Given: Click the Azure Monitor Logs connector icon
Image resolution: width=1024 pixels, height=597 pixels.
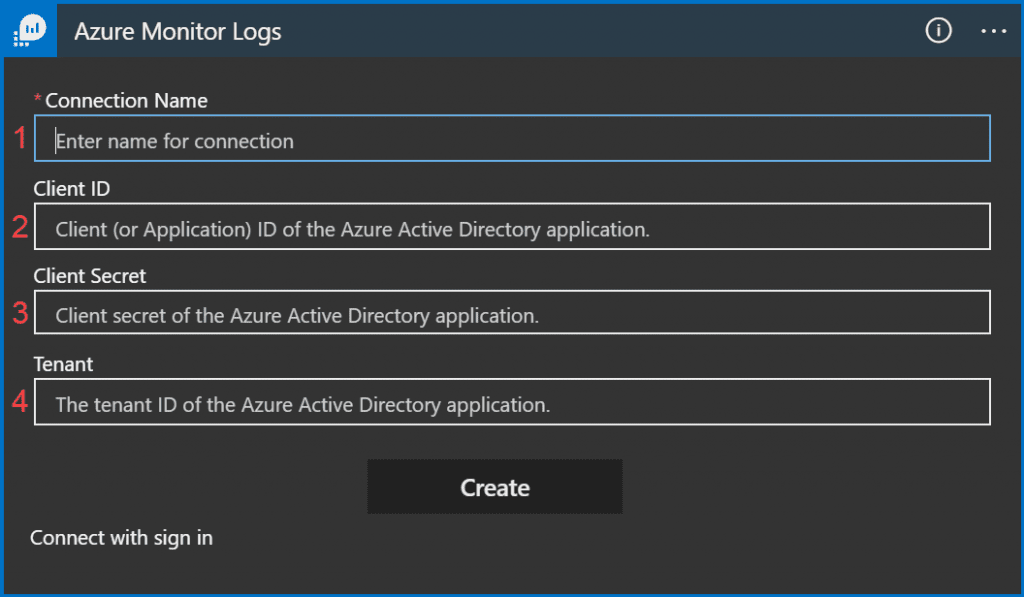Looking at the screenshot, I should 29,31.
